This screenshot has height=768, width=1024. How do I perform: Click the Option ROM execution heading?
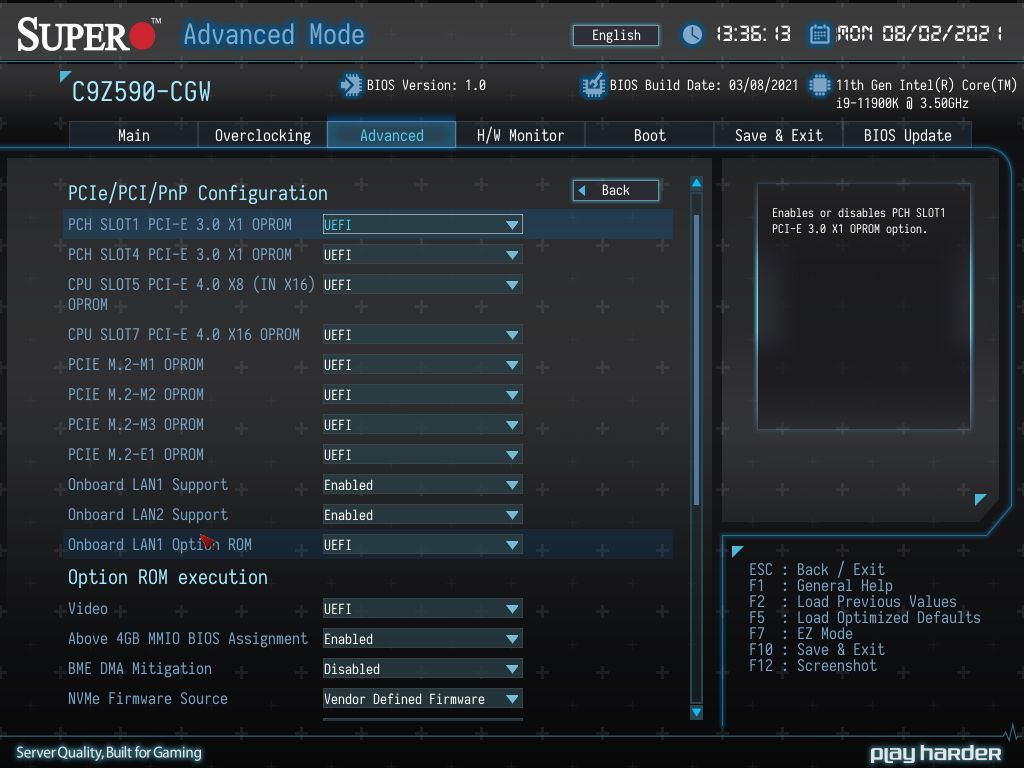click(x=168, y=577)
